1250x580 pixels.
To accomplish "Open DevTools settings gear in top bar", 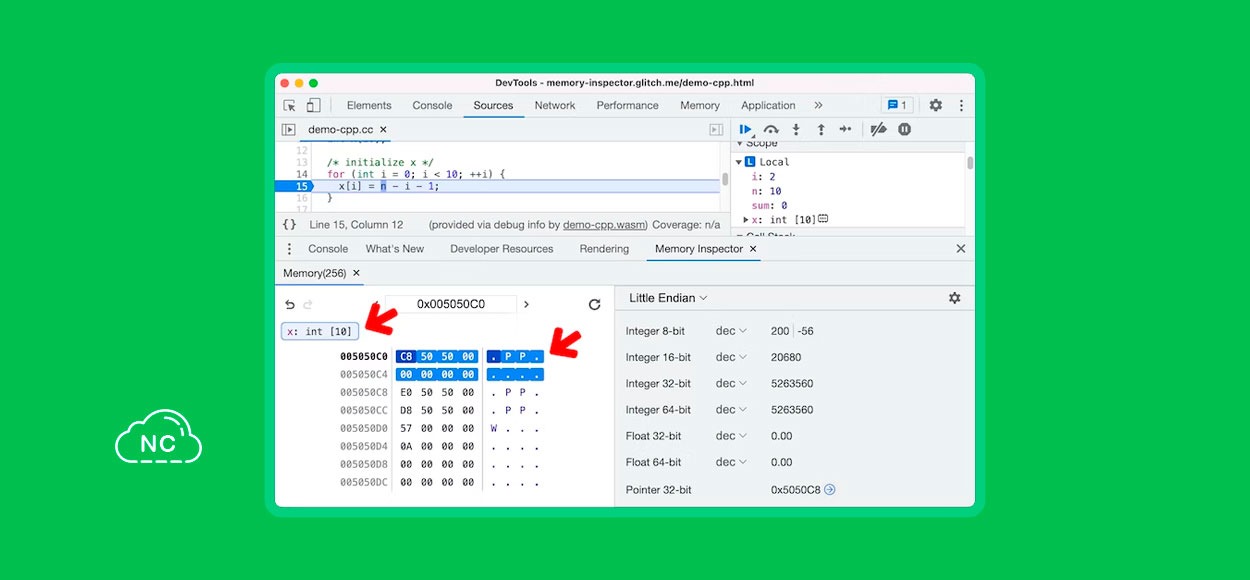I will 936,105.
